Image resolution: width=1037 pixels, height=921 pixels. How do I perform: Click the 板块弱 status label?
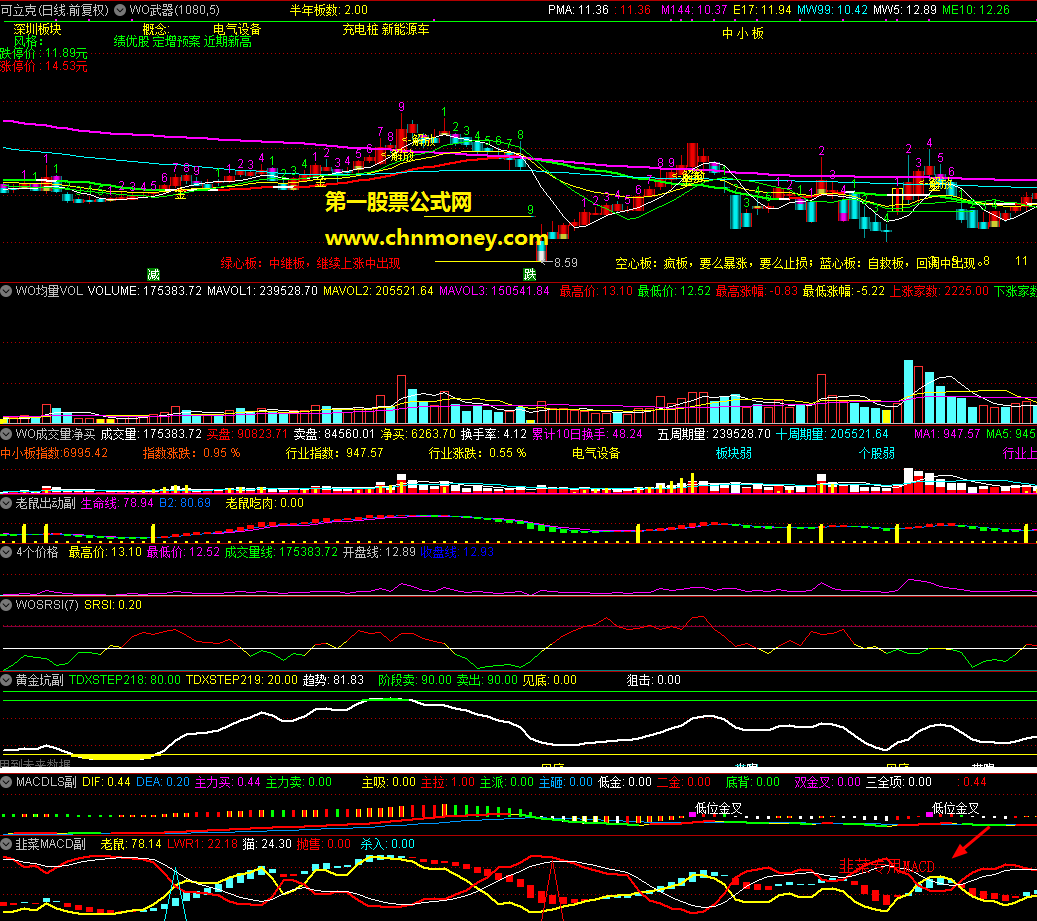click(x=733, y=454)
